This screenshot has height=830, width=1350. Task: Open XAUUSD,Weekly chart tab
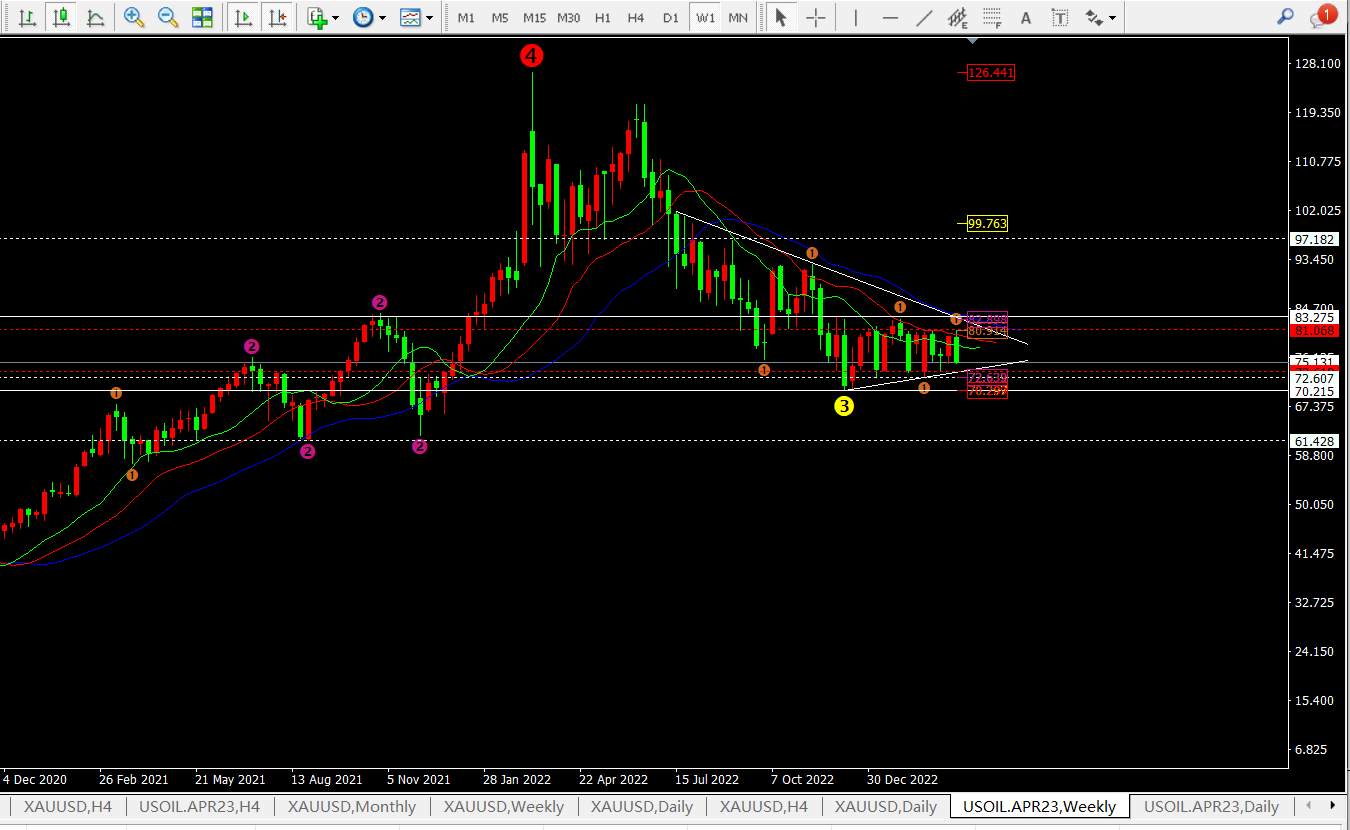pos(504,806)
